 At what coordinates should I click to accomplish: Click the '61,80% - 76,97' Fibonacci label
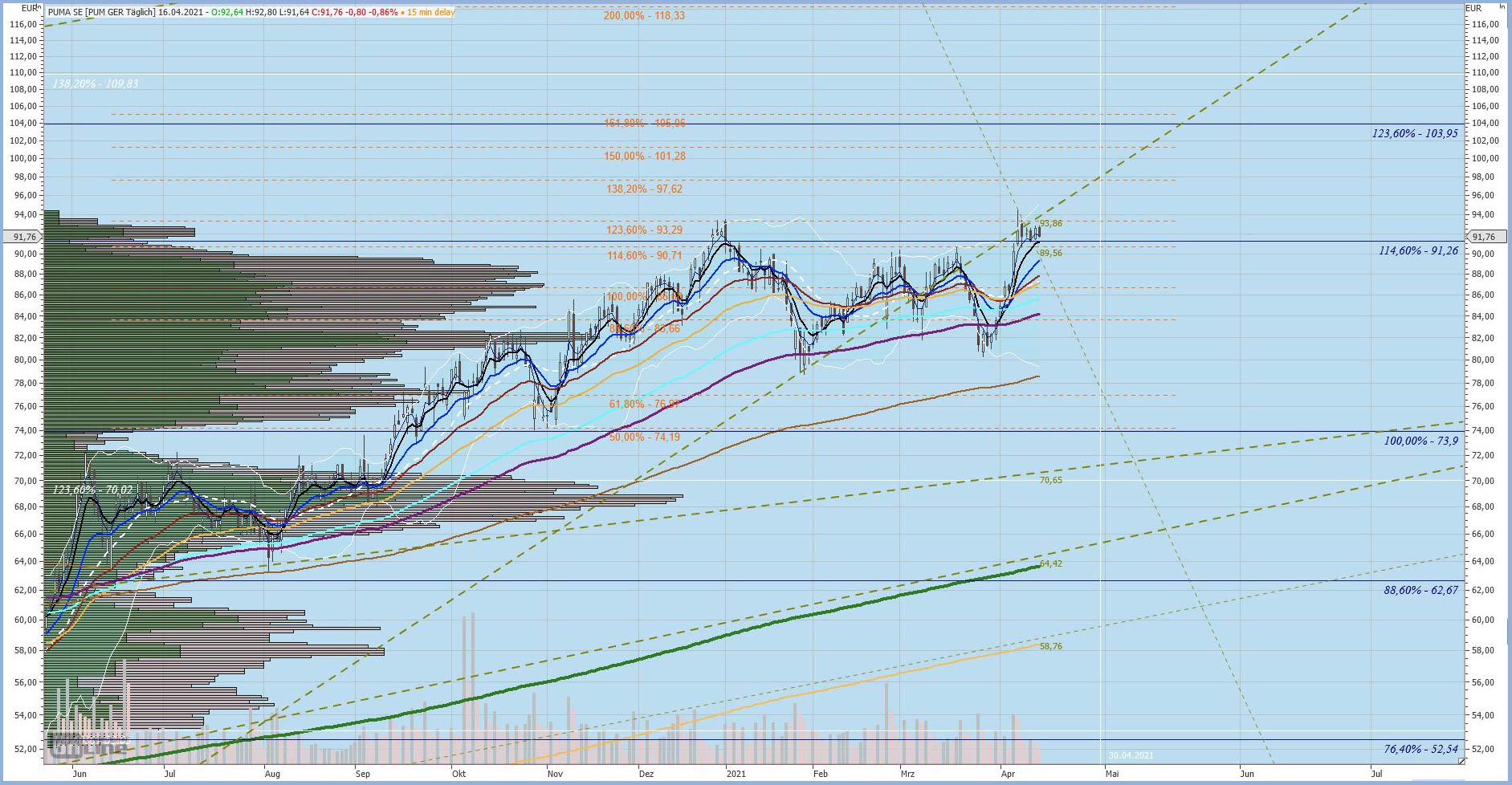click(645, 404)
